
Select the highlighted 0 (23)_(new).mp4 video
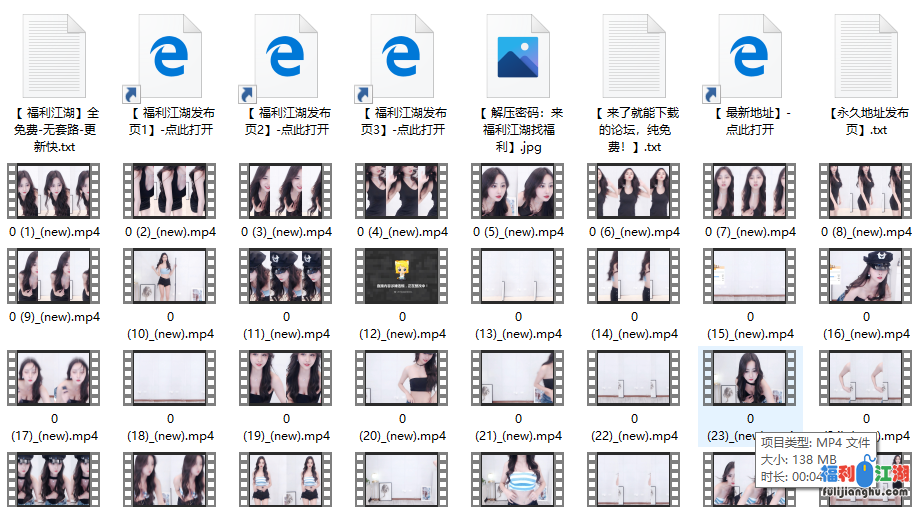click(x=750, y=378)
